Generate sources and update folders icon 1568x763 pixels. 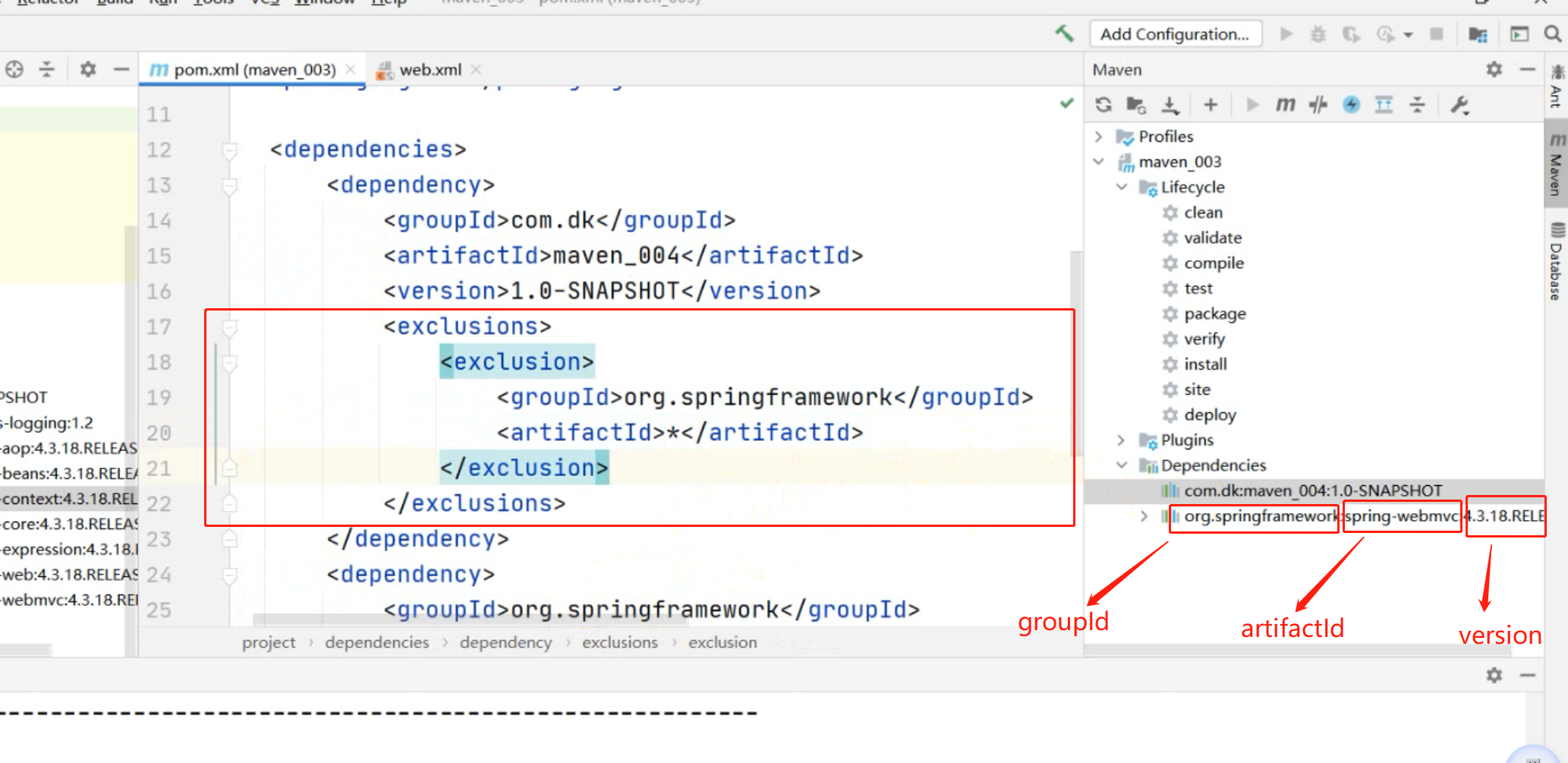pyautogui.click(x=1136, y=105)
